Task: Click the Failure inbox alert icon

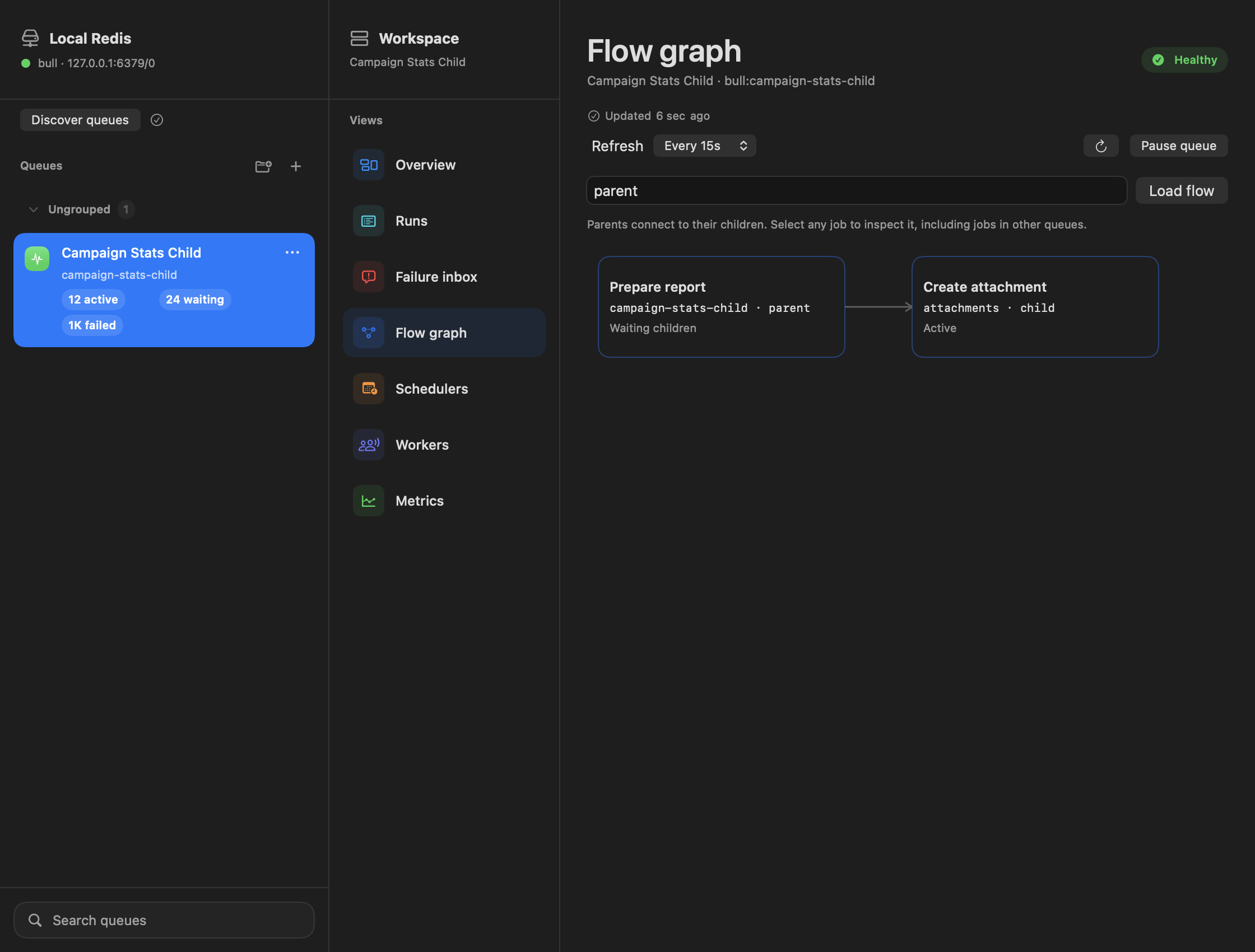Action: tap(369, 277)
